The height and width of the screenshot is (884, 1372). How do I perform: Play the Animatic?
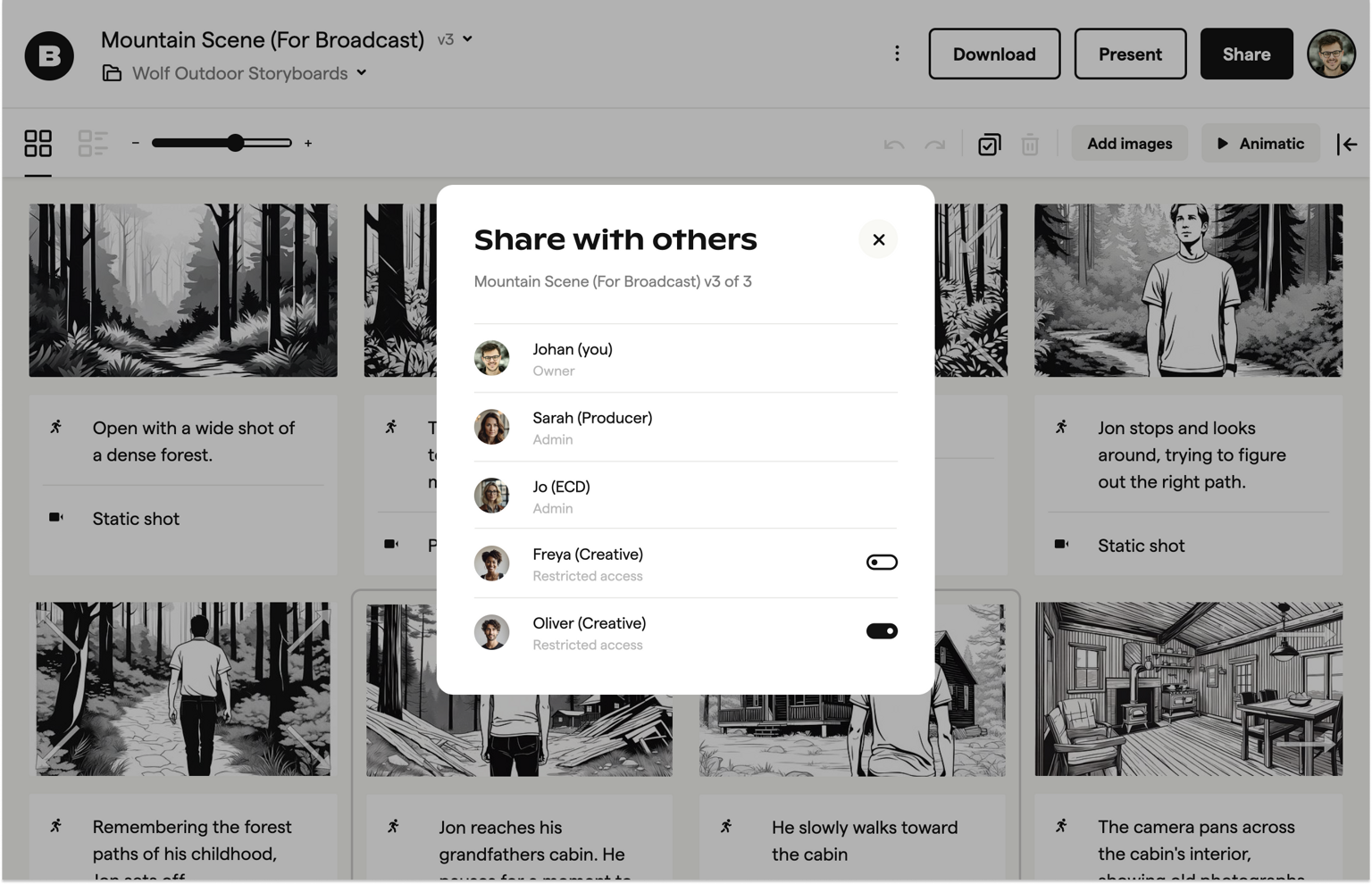click(1260, 143)
